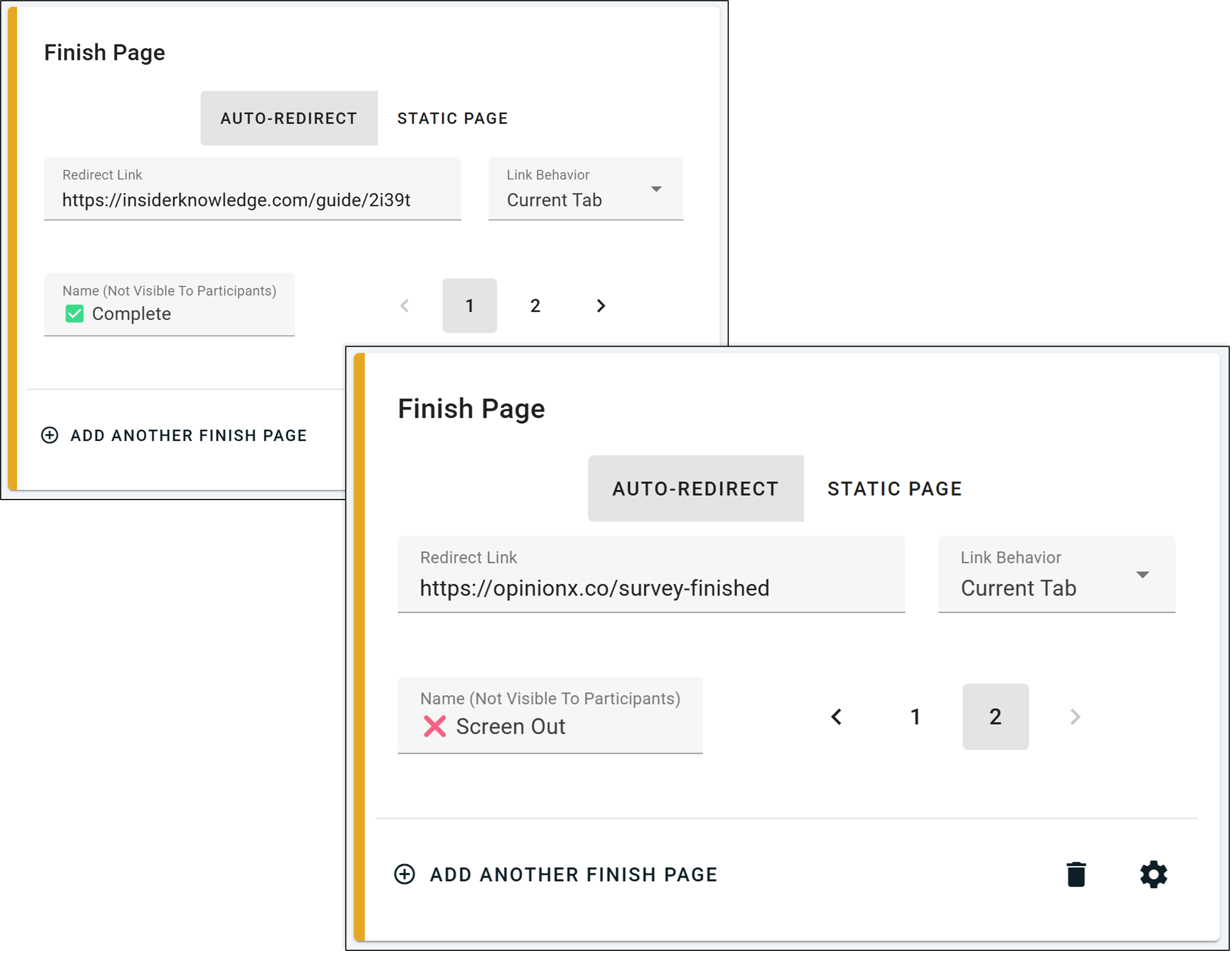Switch to Auto-Redirect tab in the upper panel

coord(289,118)
